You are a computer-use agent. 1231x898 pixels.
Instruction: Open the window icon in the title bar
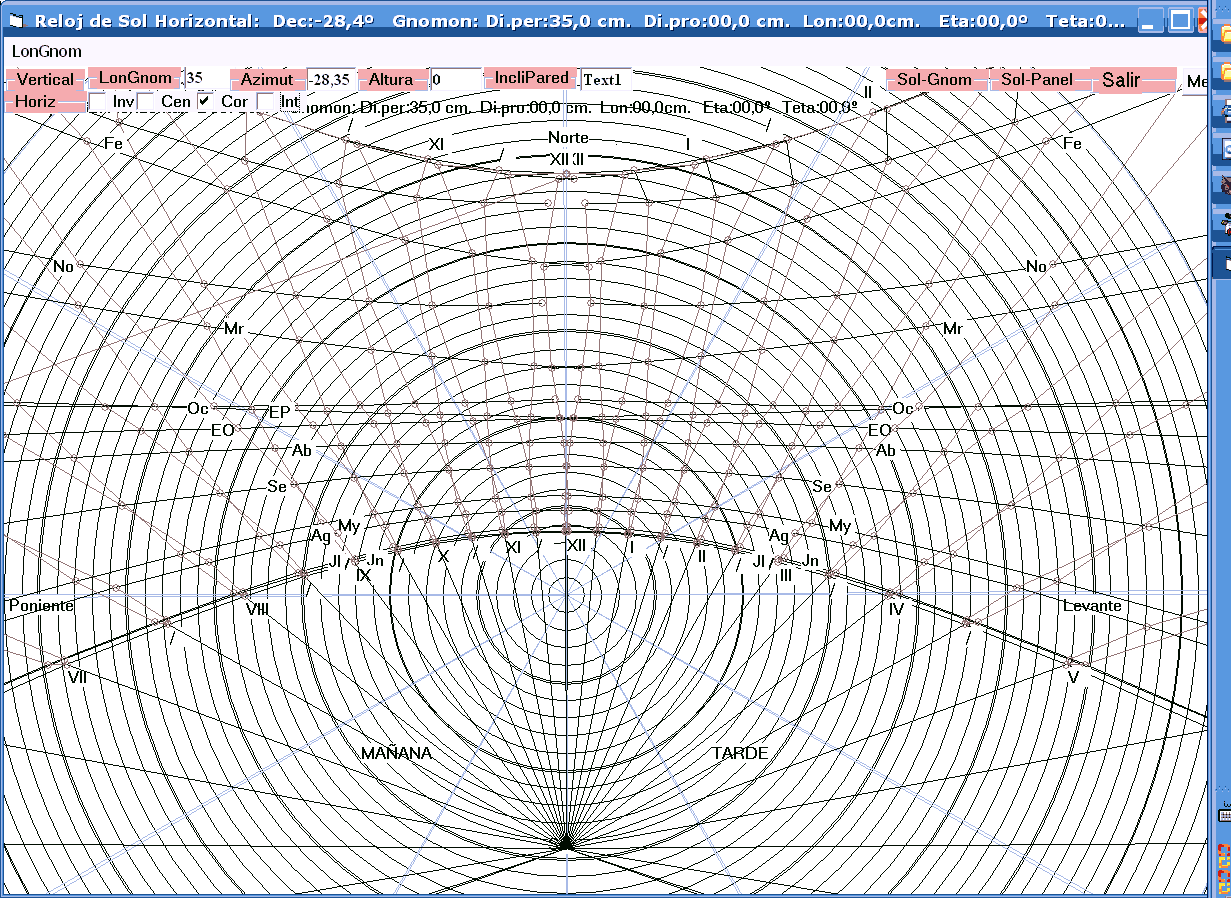[14, 20]
